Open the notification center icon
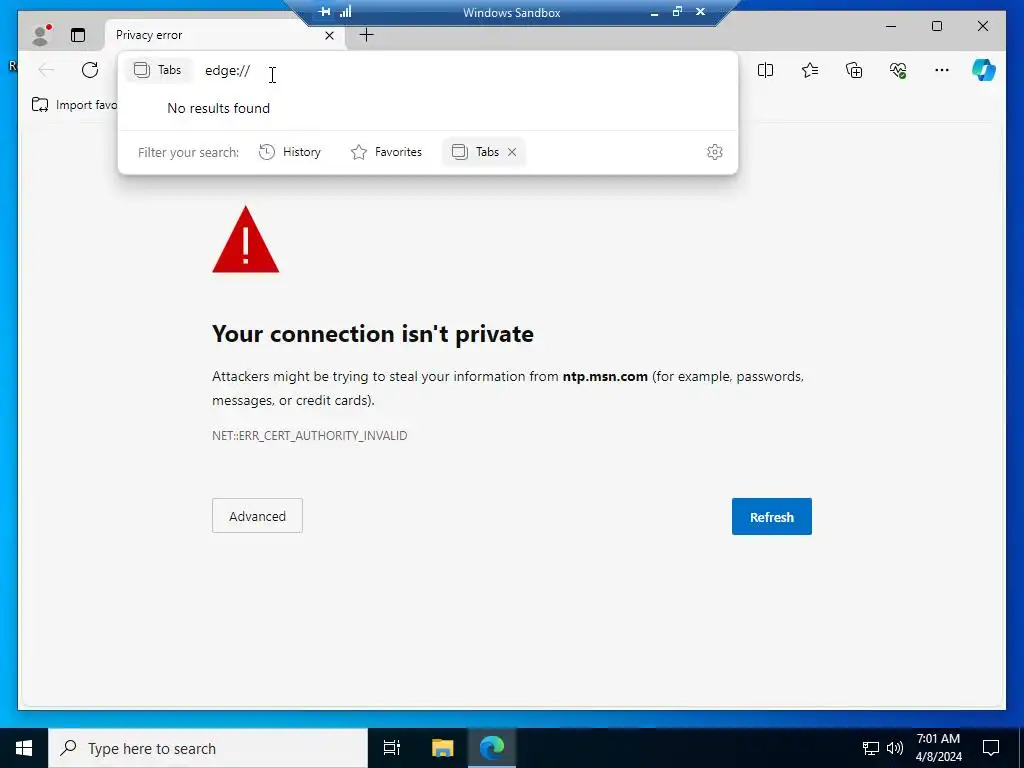The width and height of the screenshot is (1024, 768). (x=991, y=748)
